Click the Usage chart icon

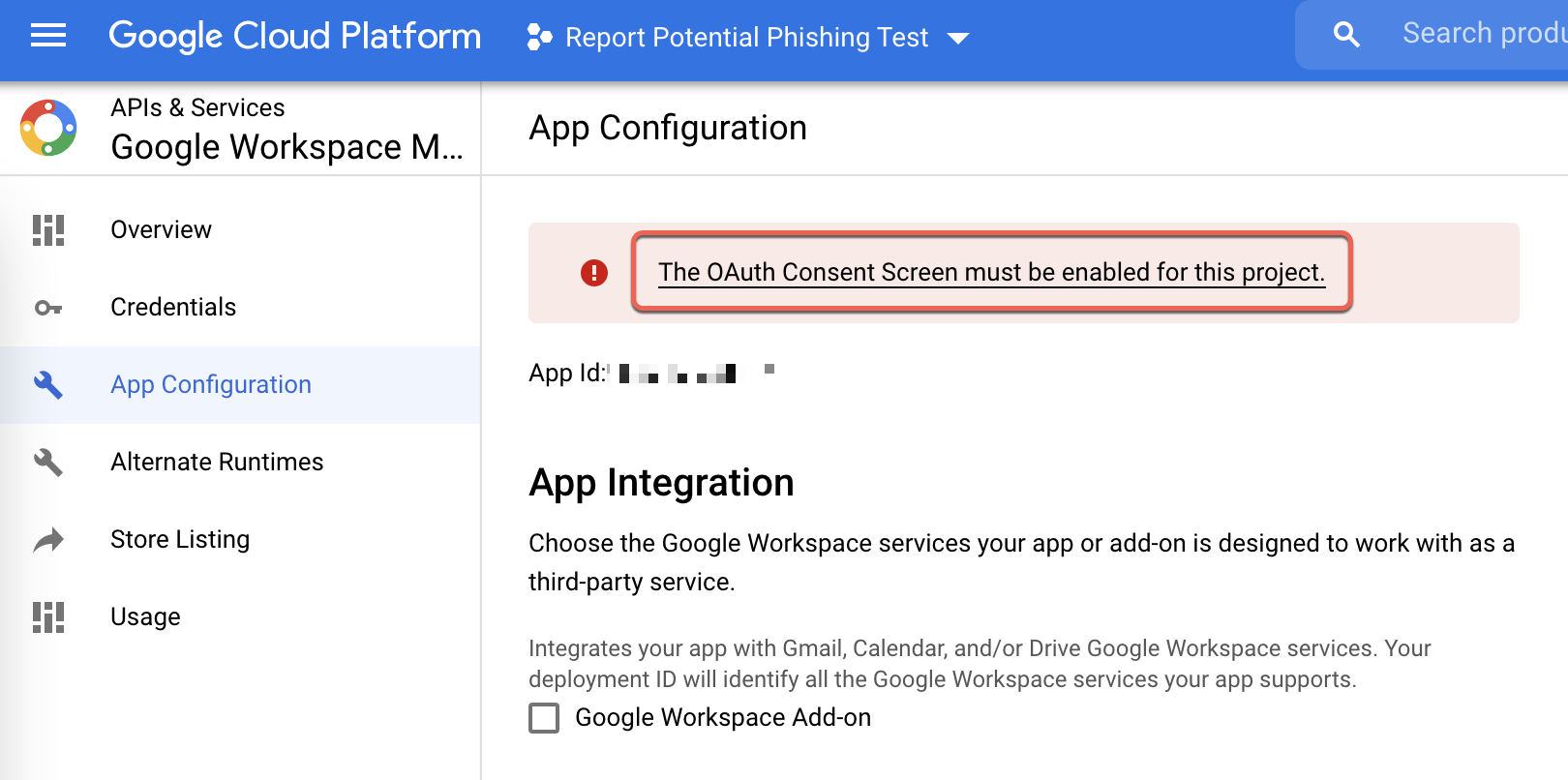48,617
